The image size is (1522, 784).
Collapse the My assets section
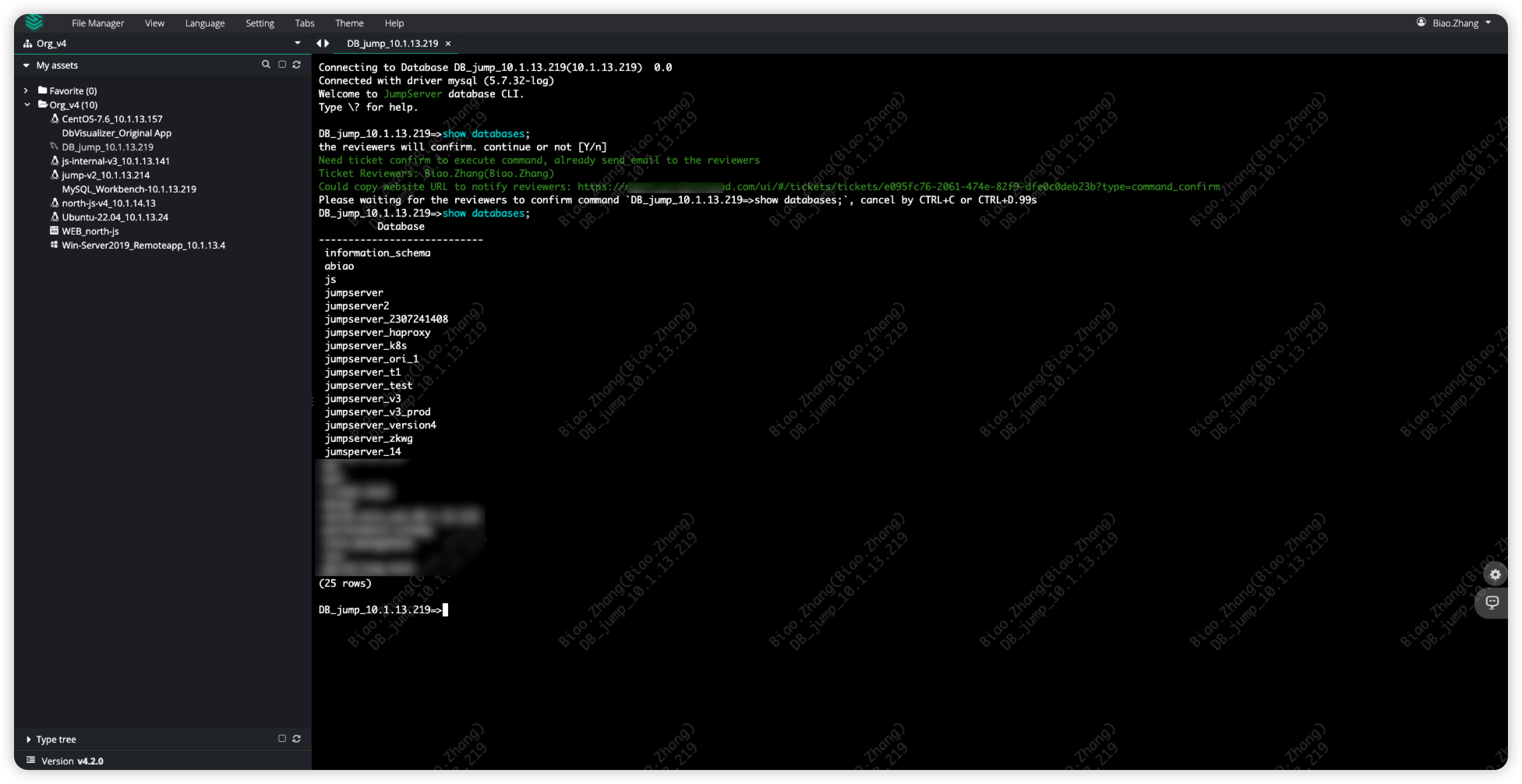(26, 65)
